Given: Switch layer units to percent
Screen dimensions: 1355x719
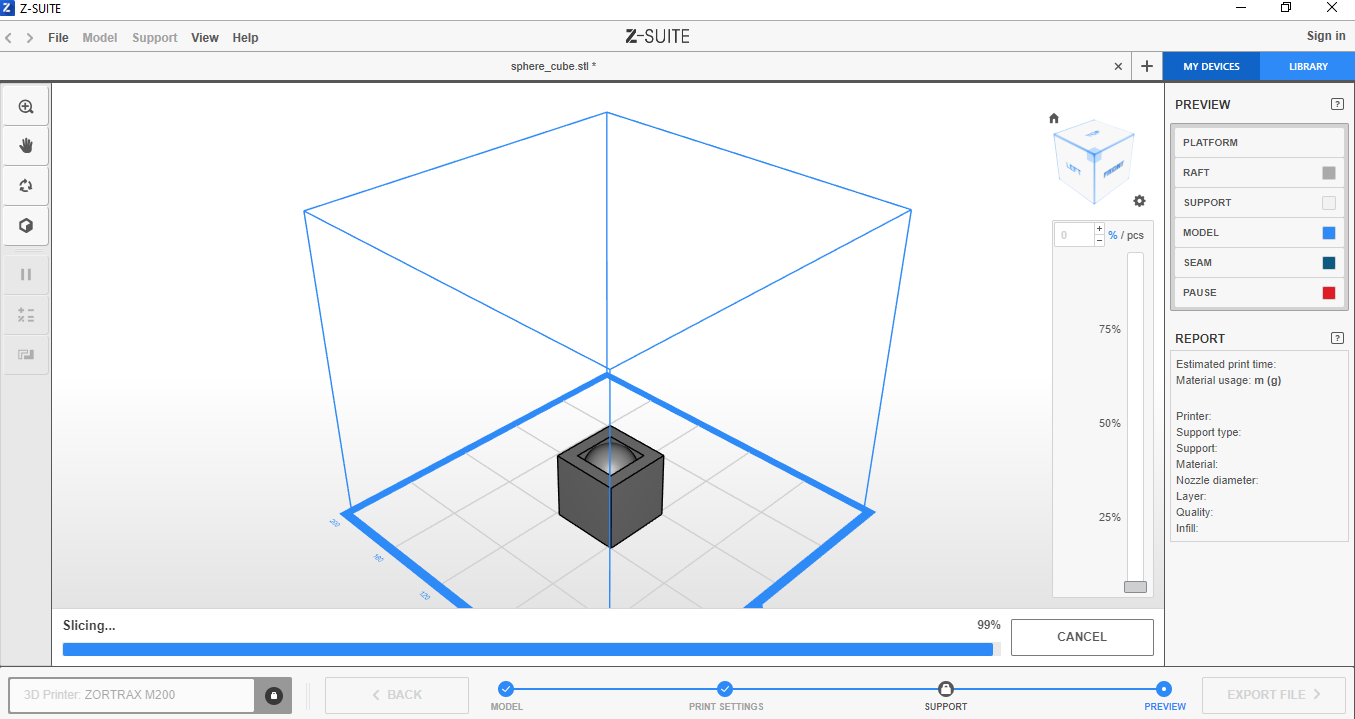Looking at the screenshot, I should tap(1113, 235).
